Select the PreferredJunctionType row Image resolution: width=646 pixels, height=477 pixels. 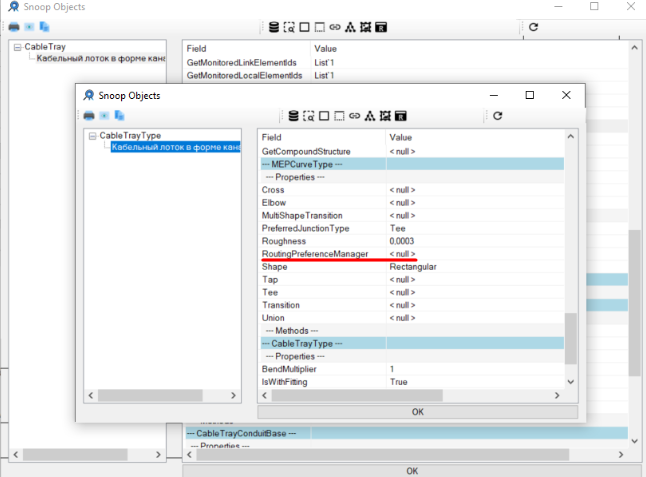point(412,228)
